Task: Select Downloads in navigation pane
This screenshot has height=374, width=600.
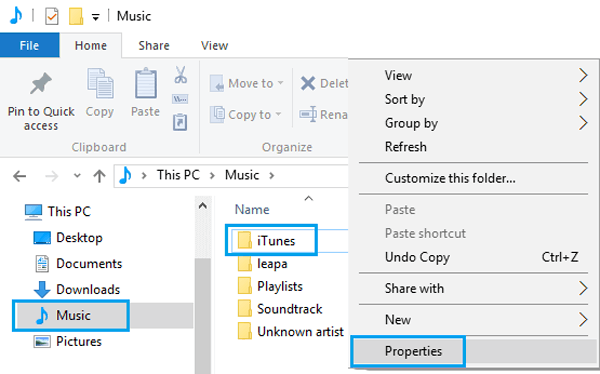Action: pos(77,290)
